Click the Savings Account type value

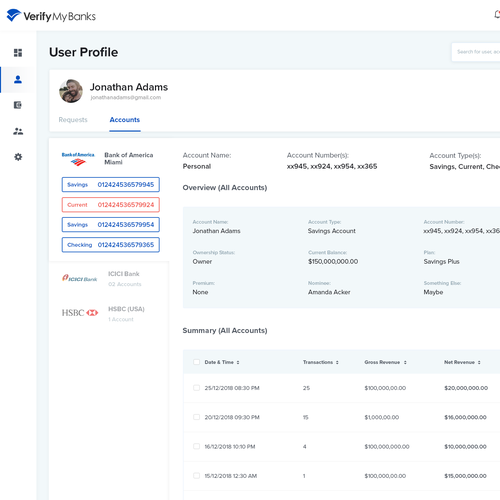(332, 231)
